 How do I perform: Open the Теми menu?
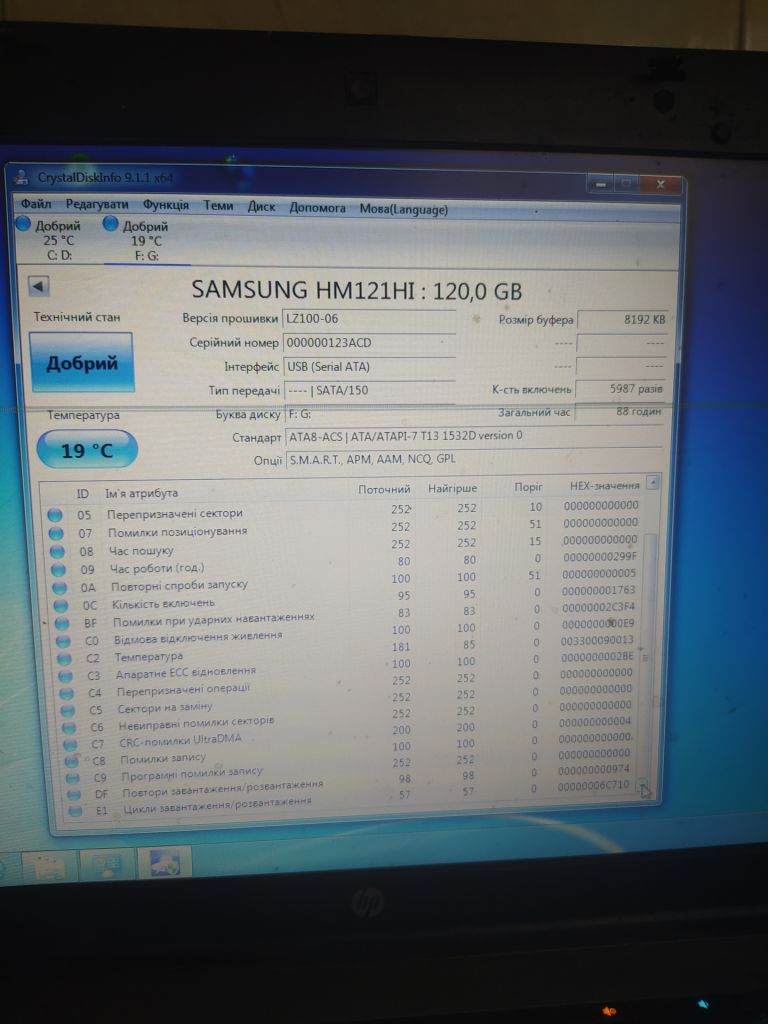pyautogui.click(x=218, y=206)
